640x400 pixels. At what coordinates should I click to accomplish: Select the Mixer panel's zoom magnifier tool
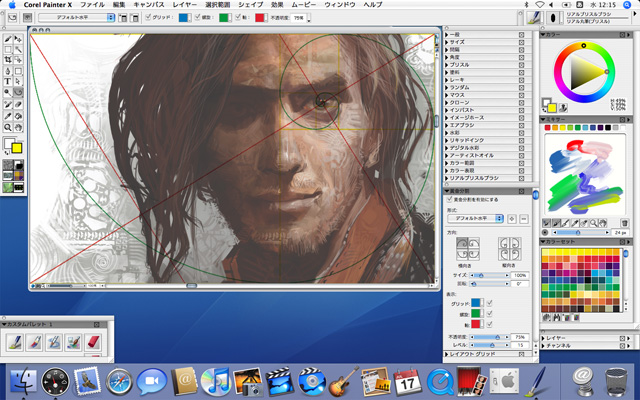[x=593, y=223]
